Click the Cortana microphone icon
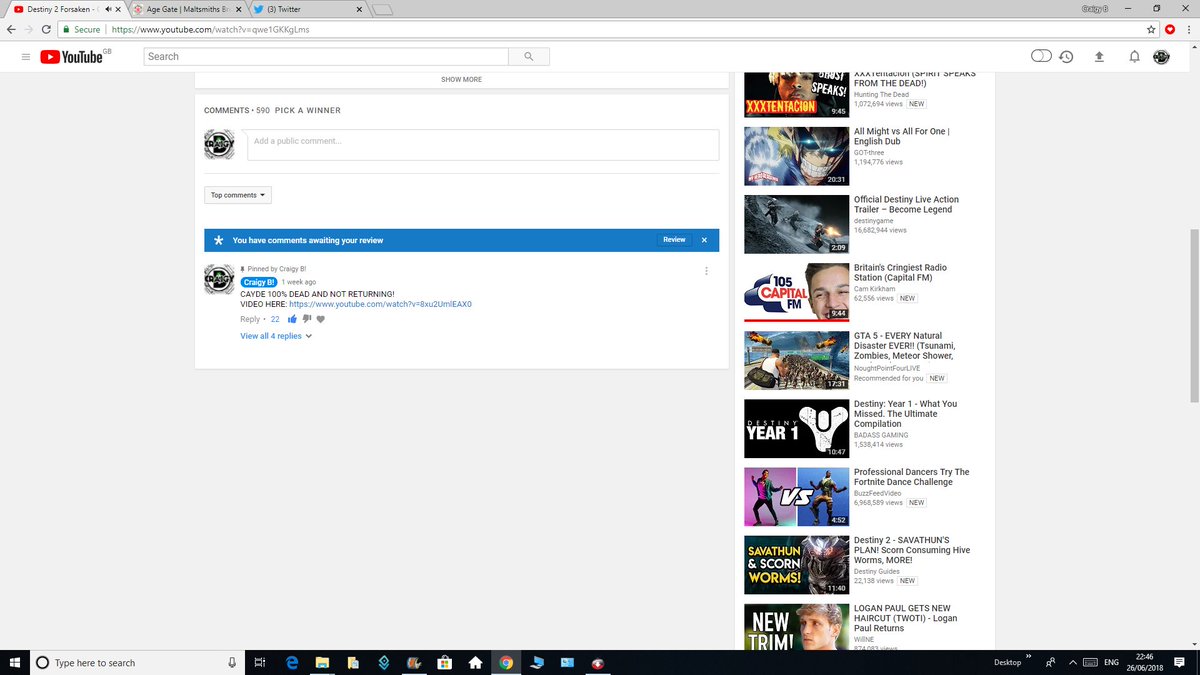1200x675 pixels. tap(232, 662)
